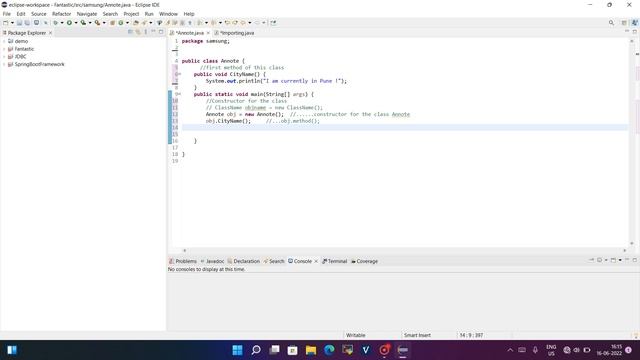Click the Save All toolbar icon
The height and width of the screenshot is (360, 640).
pyautogui.click(x=27, y=23)
